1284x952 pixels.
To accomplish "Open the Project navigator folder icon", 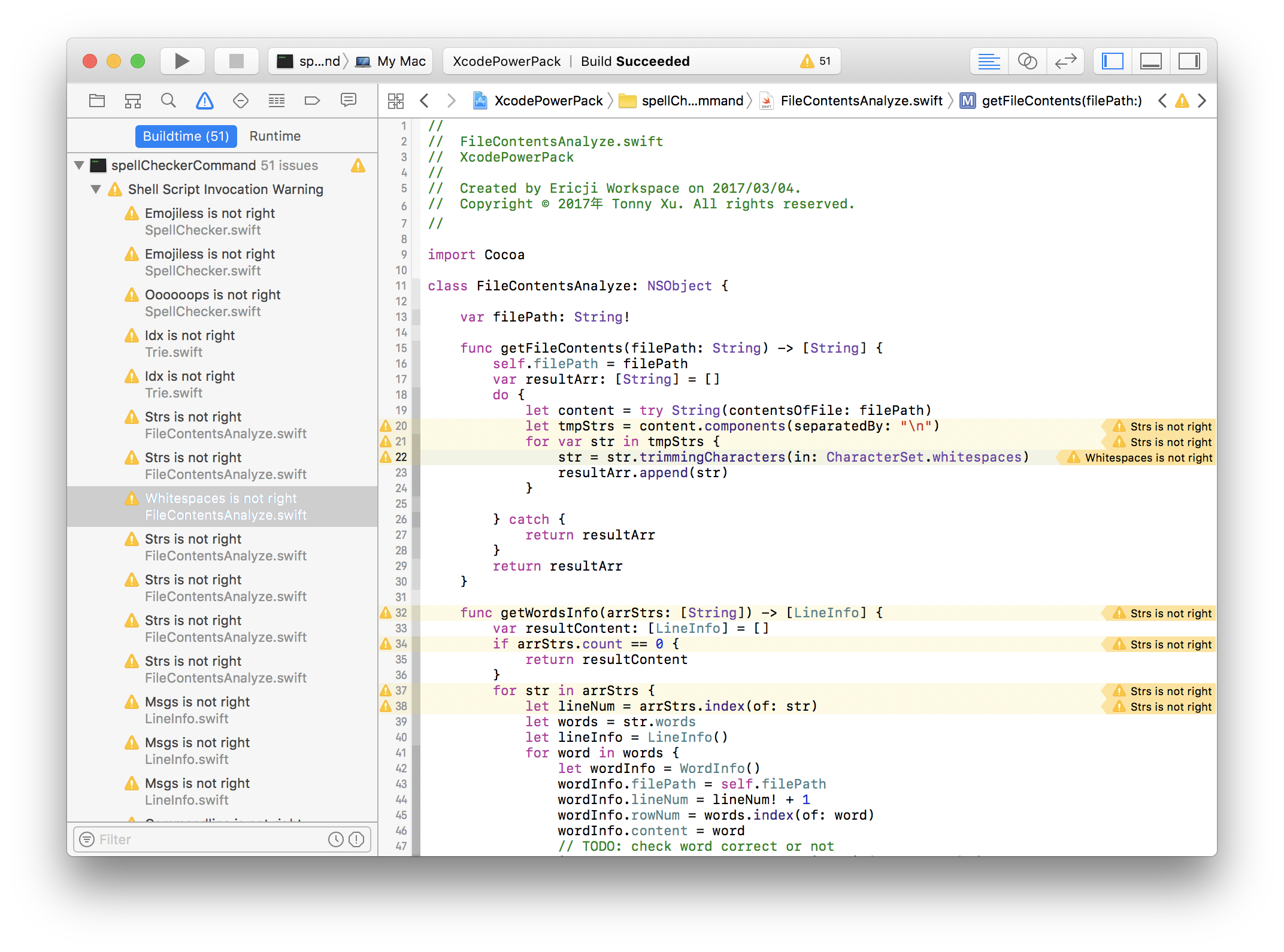I will 97,101.
